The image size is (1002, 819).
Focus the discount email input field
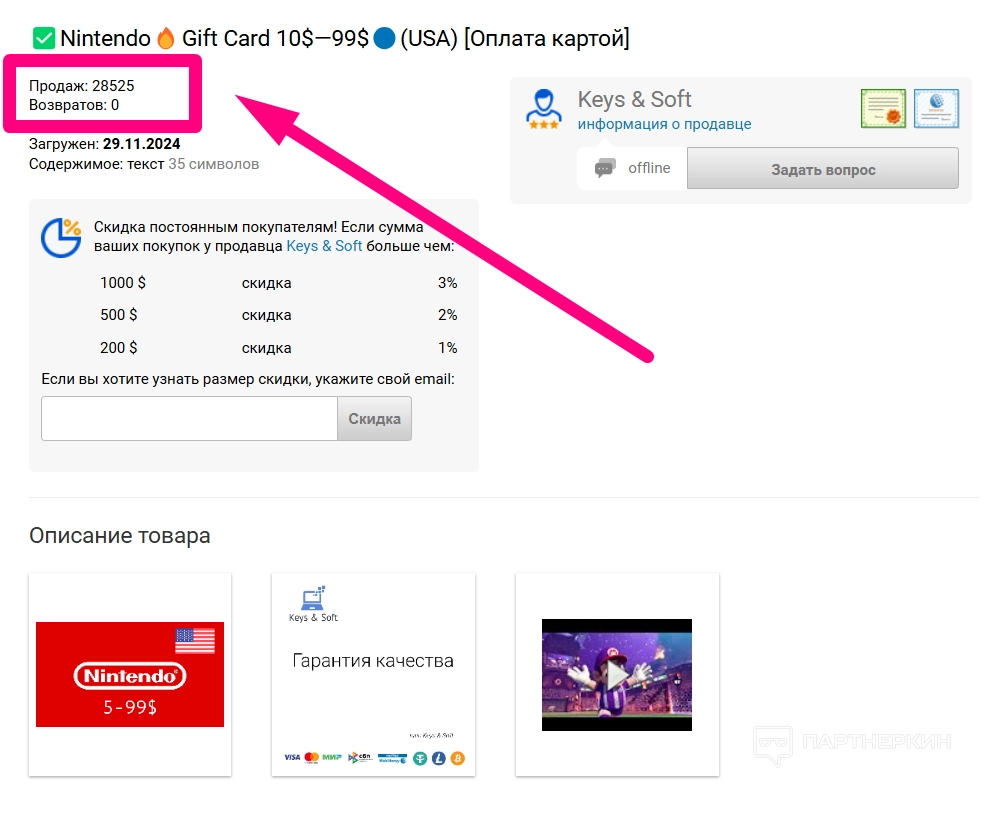tap(189, 418)
